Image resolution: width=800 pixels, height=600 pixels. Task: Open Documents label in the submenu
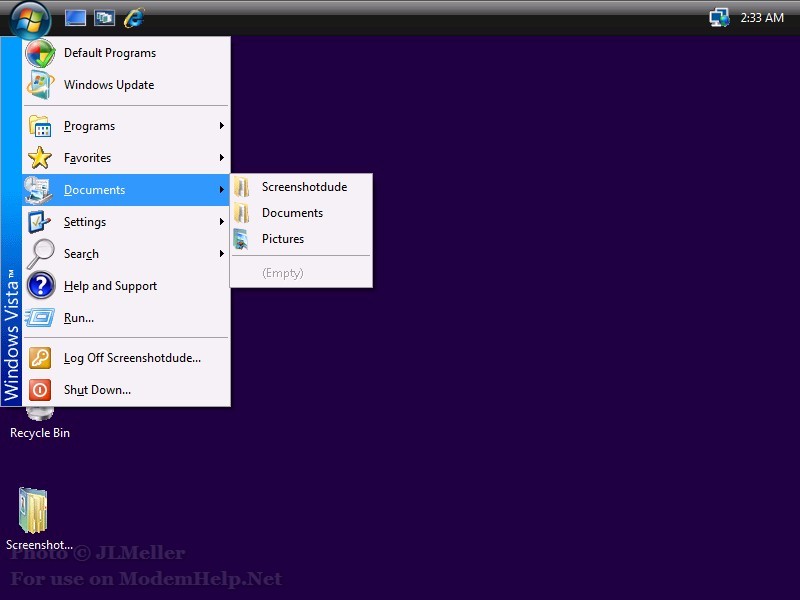(292, 213)
